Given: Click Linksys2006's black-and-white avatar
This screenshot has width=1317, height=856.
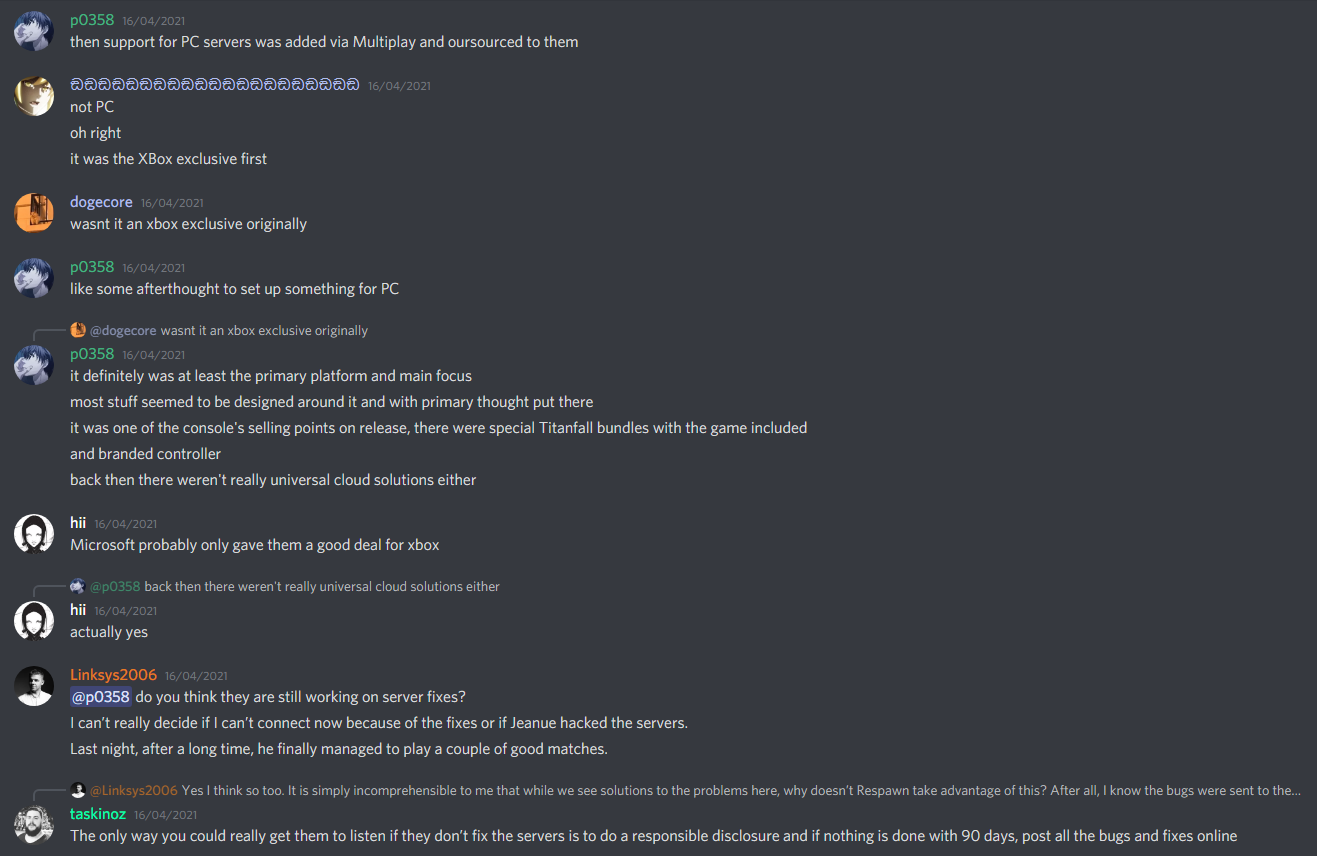Looking at the screenshot, I should click(x=34, y=686).
